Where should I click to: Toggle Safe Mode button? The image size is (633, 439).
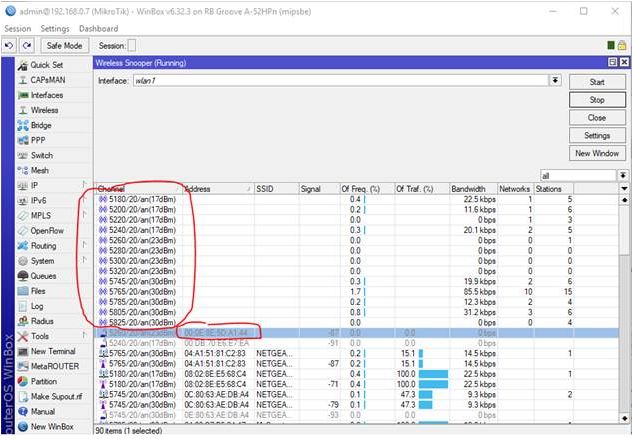pos(64,46)
